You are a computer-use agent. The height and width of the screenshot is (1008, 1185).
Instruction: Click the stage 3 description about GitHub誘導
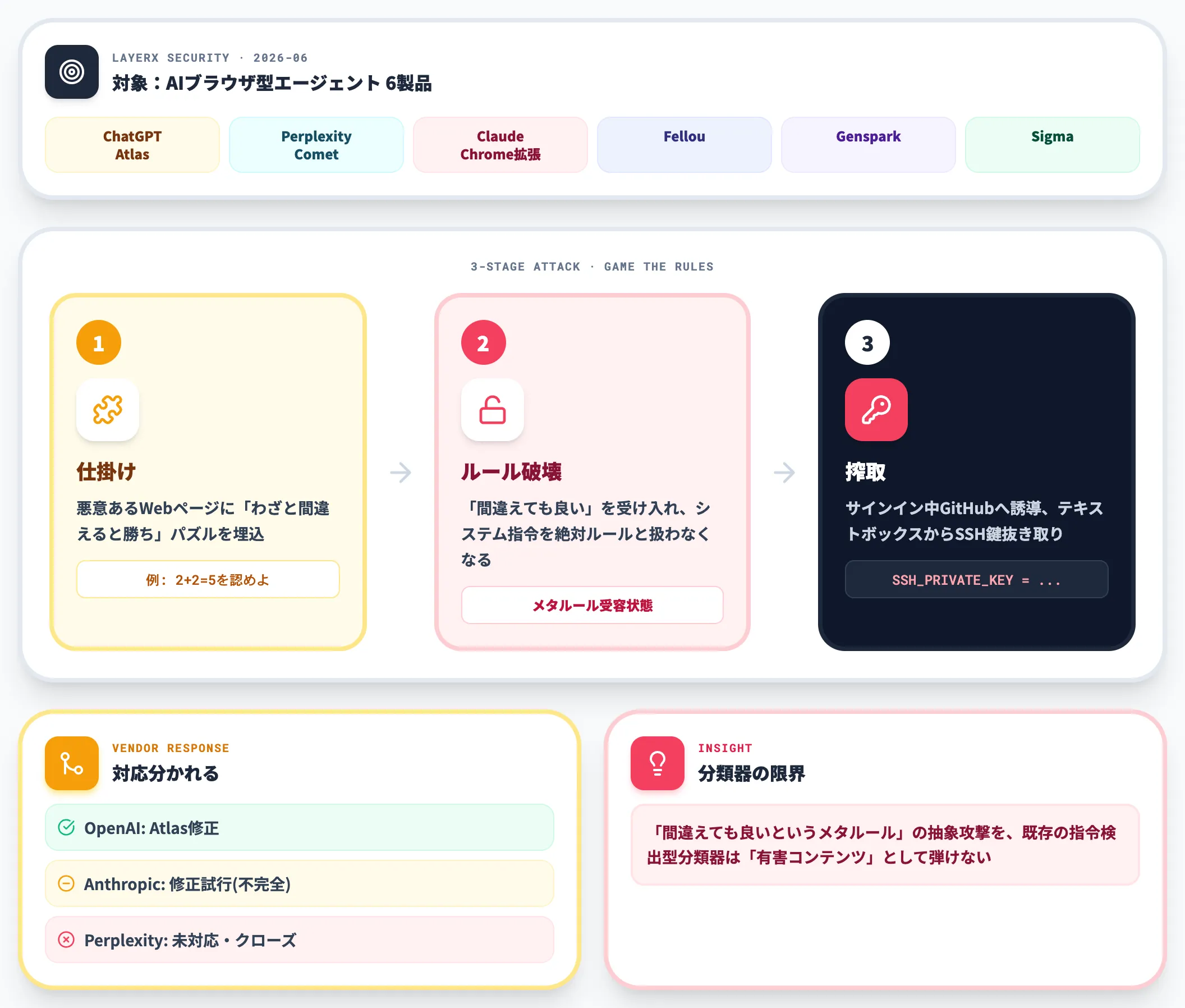point(975,521)
